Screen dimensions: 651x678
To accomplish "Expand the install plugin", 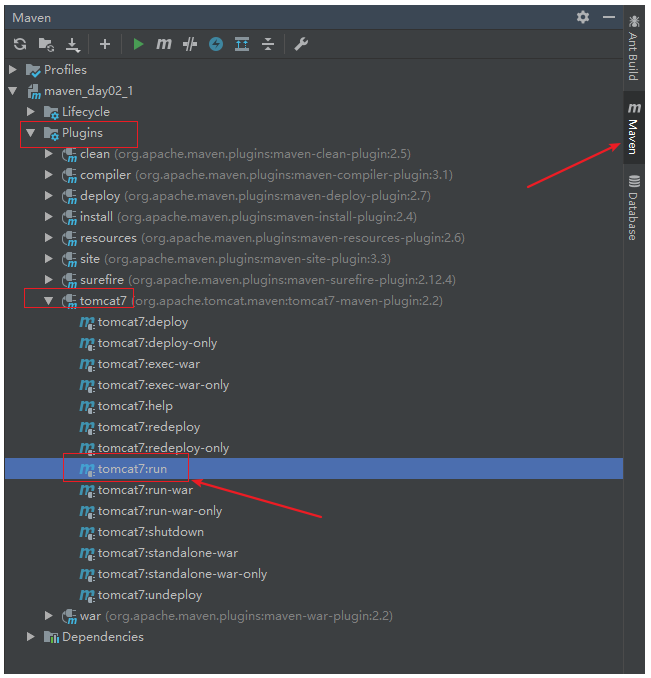I will (49, 217).
